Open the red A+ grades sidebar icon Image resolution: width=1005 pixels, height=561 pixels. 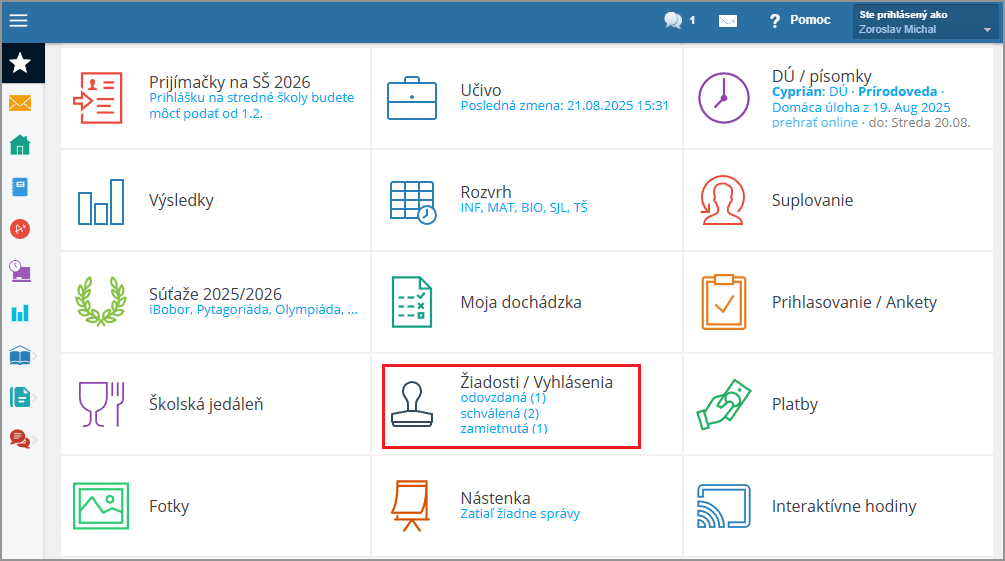tap(20, 228)
